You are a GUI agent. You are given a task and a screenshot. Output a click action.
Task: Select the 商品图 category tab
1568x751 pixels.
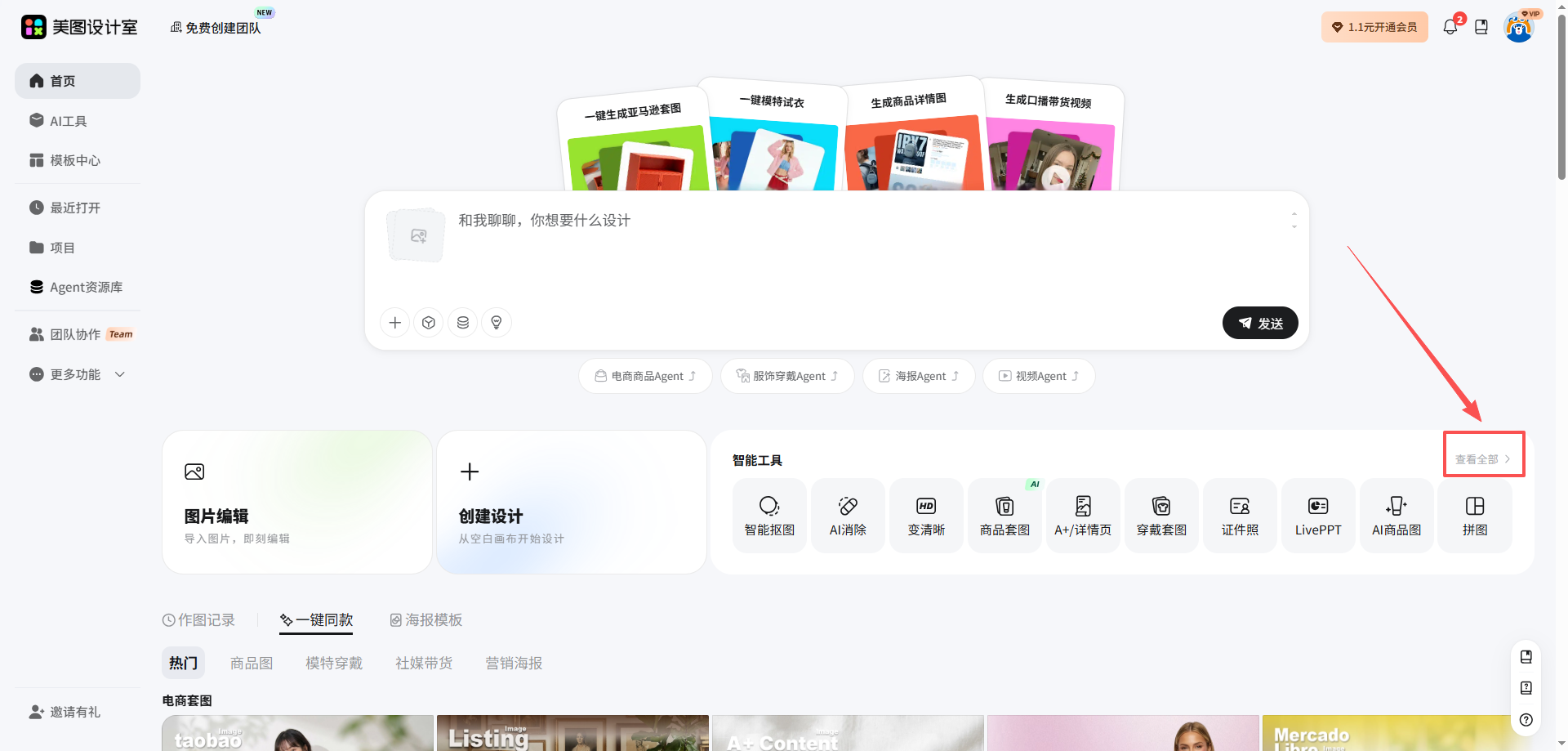coord(252,663)
